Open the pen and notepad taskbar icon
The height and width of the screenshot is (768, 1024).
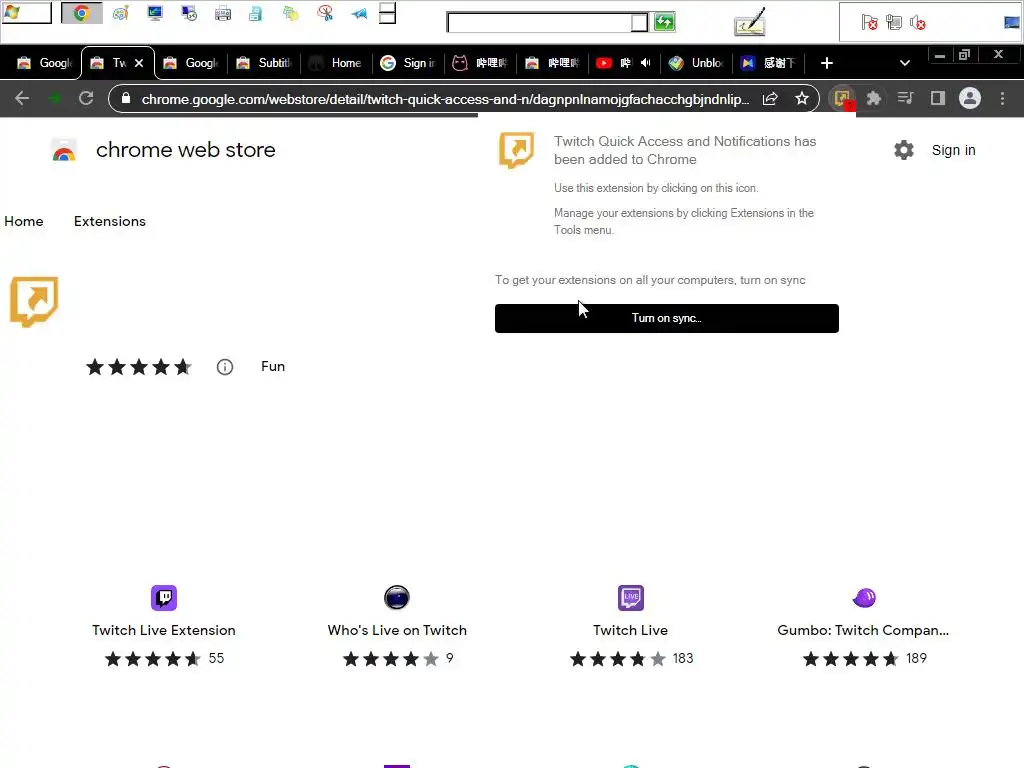pyautogui.click(x=749, y=22)
